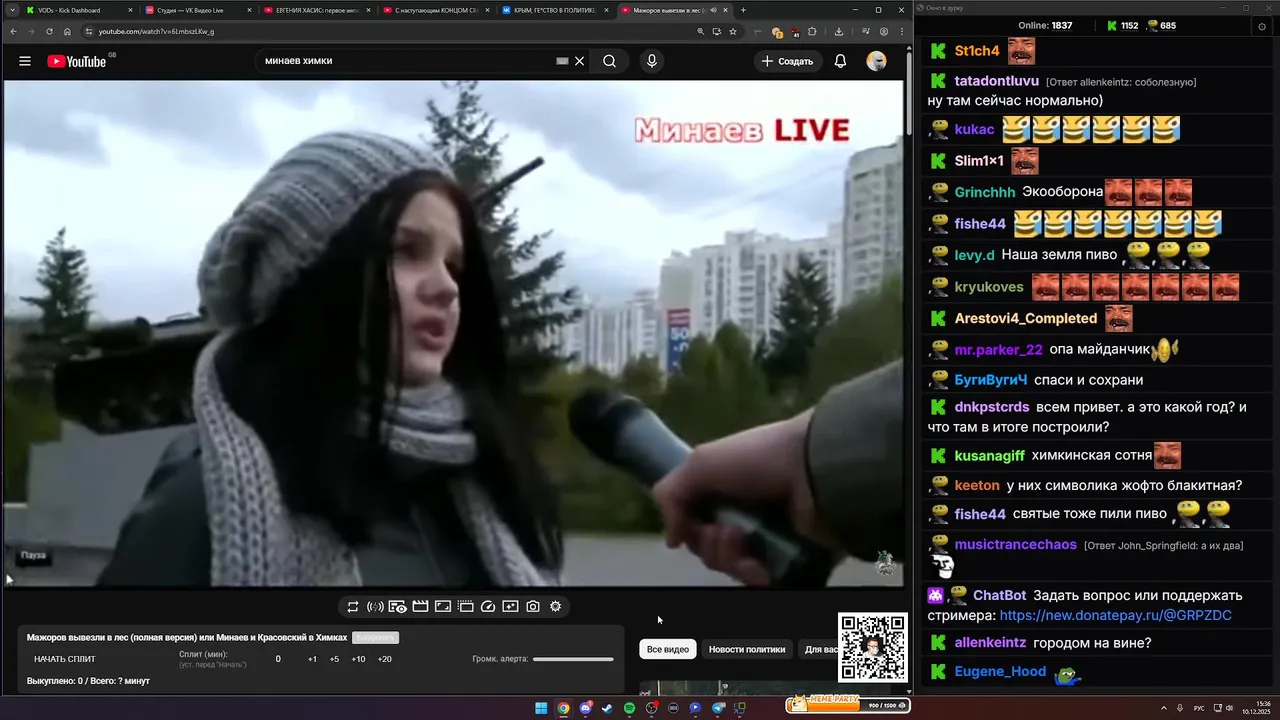Click the browser back arrow
This screenshot has height=720, width=1280.
[x=13, y=31]
